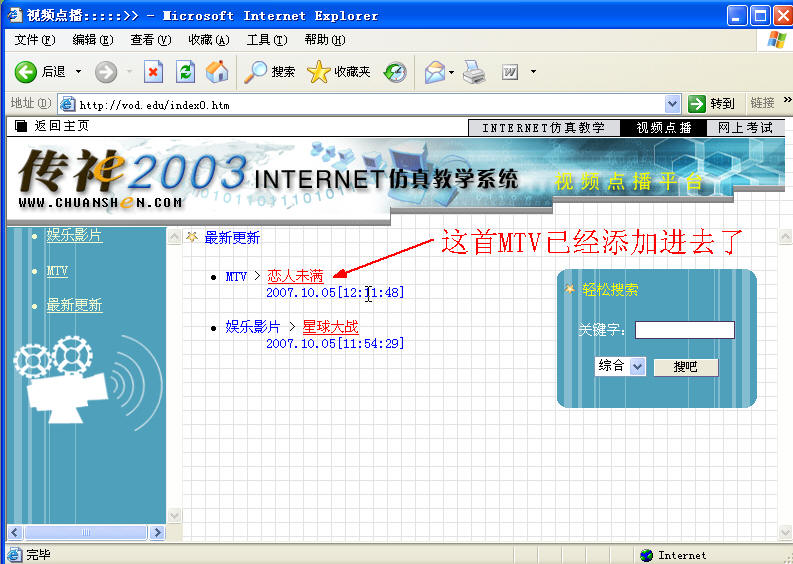Open the 文件 menu

(x=35, y=40)
